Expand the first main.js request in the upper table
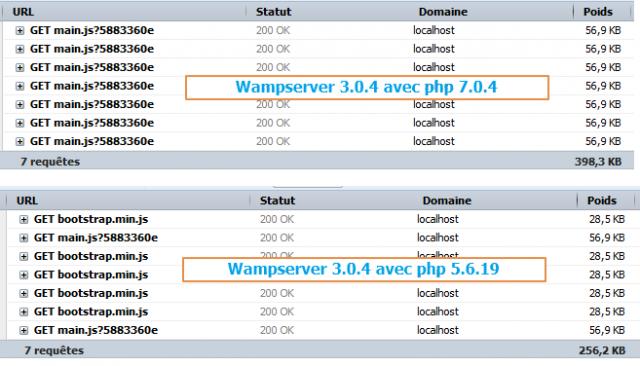The width and height of the screenshot is (640, 366). [x=20, y=31]
